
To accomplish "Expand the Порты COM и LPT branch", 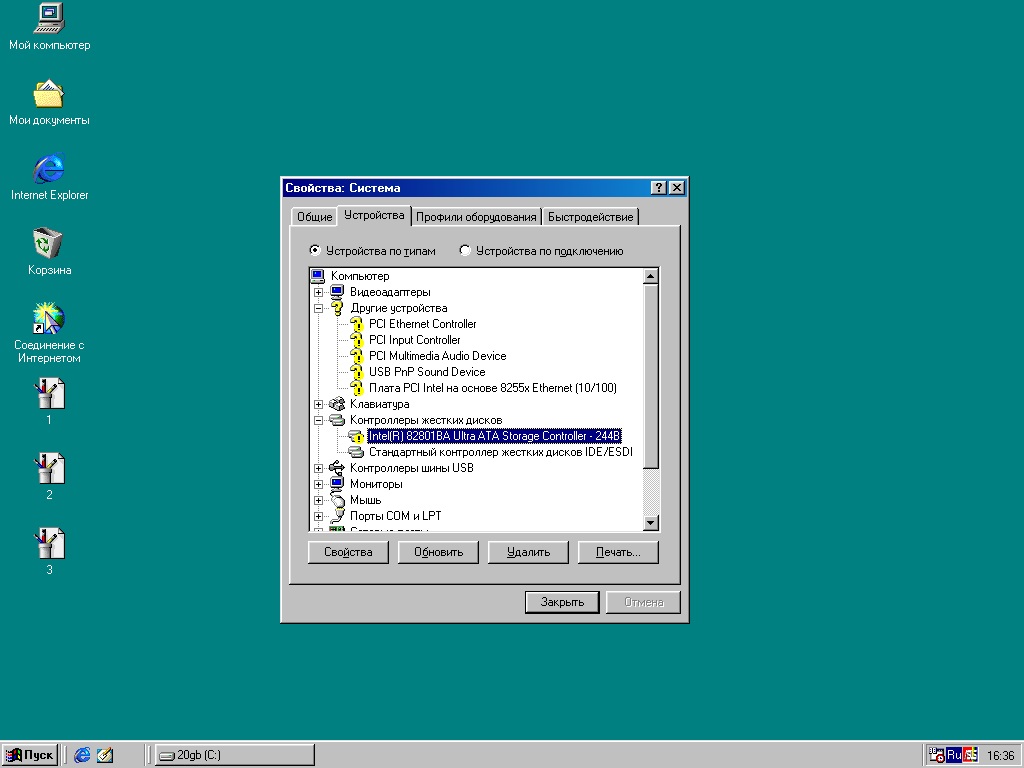I will point(318,516).
